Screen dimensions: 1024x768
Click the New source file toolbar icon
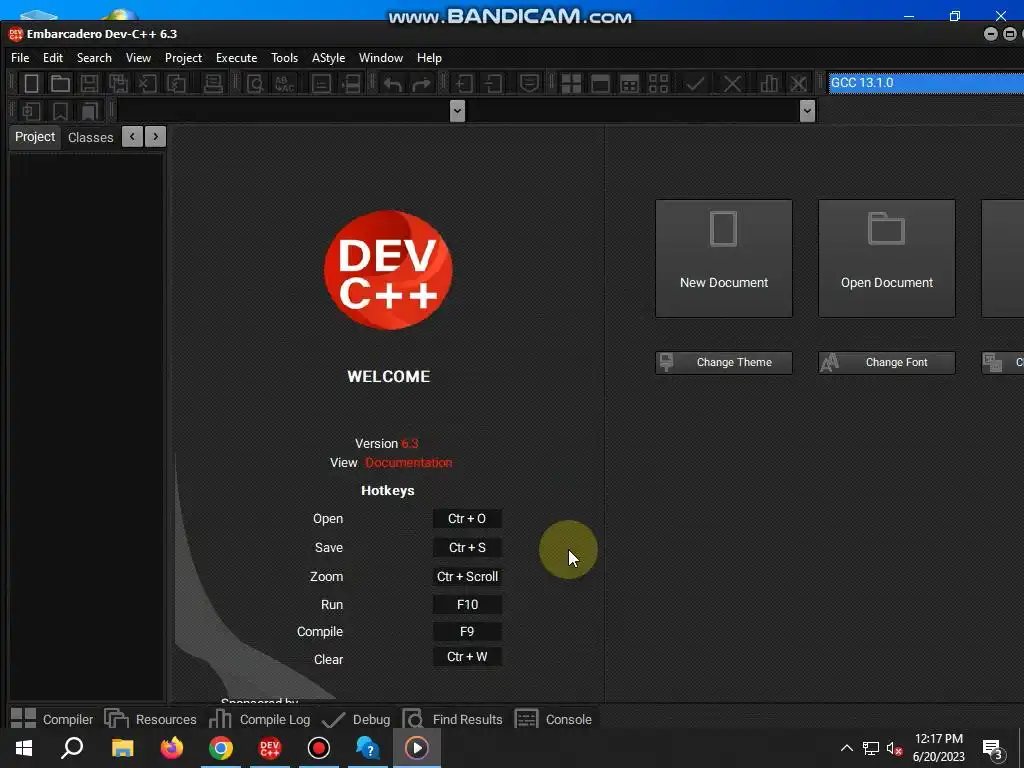pyautogui.click(x=31, y=83)
